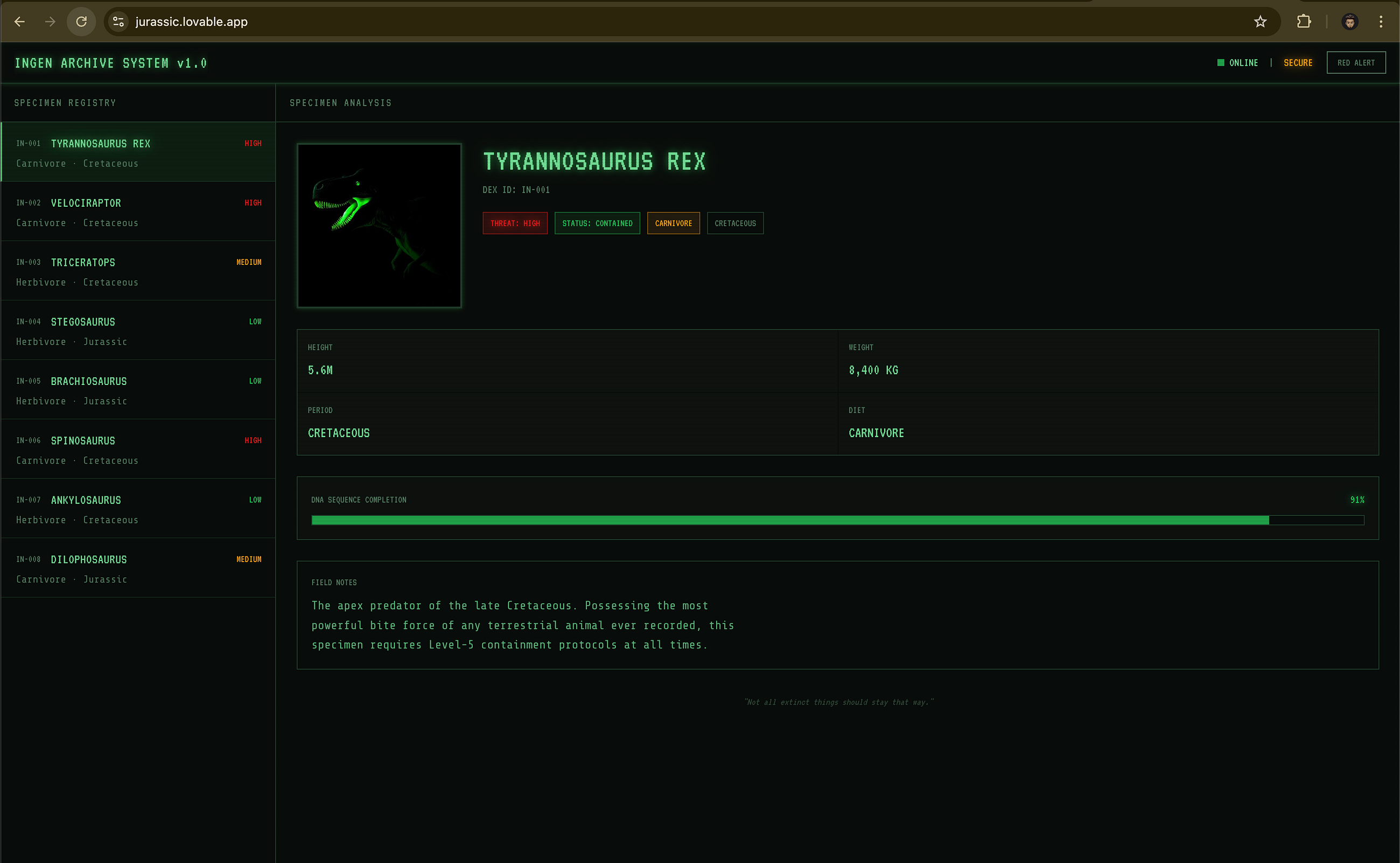Click the IN-002 ID label
Image resolution: width=1400 pixels, height=863 pixels.
pos(29,202)
